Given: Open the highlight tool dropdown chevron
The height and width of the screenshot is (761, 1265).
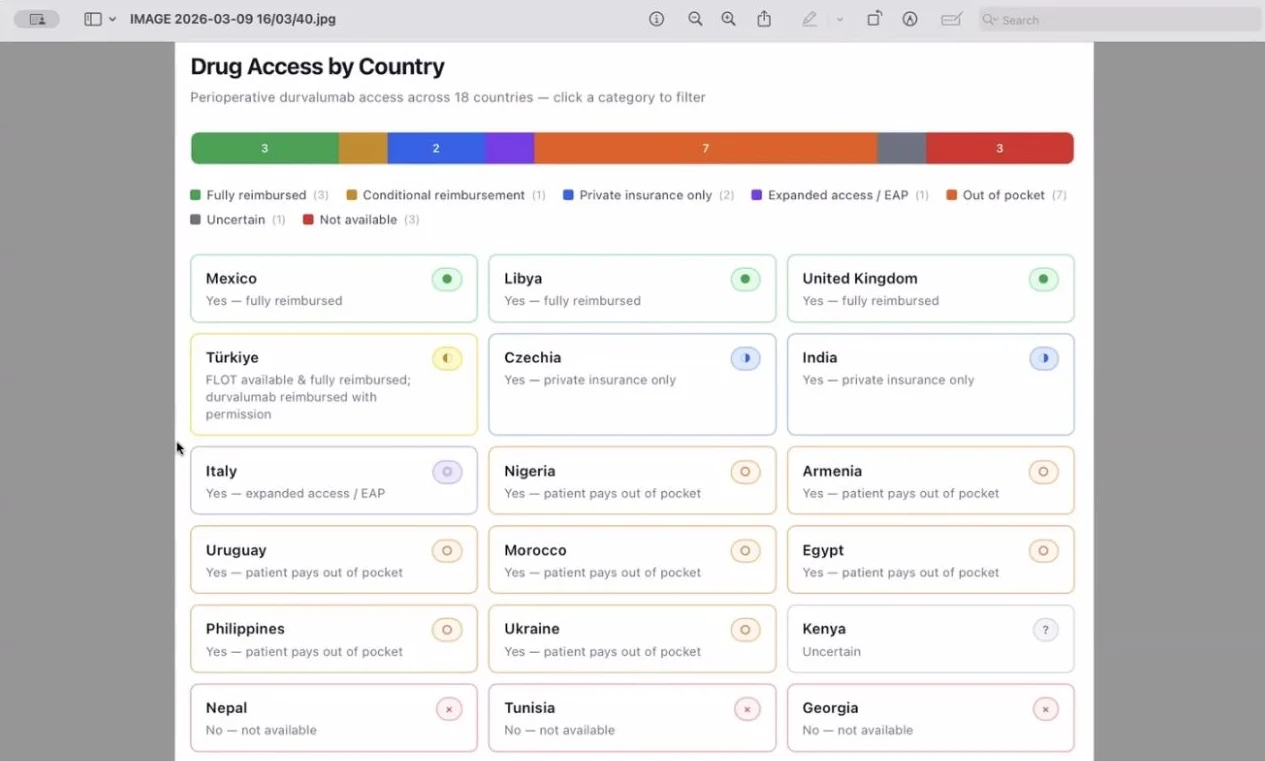Looking at the screenshot, I should click(x=840, y=19).
